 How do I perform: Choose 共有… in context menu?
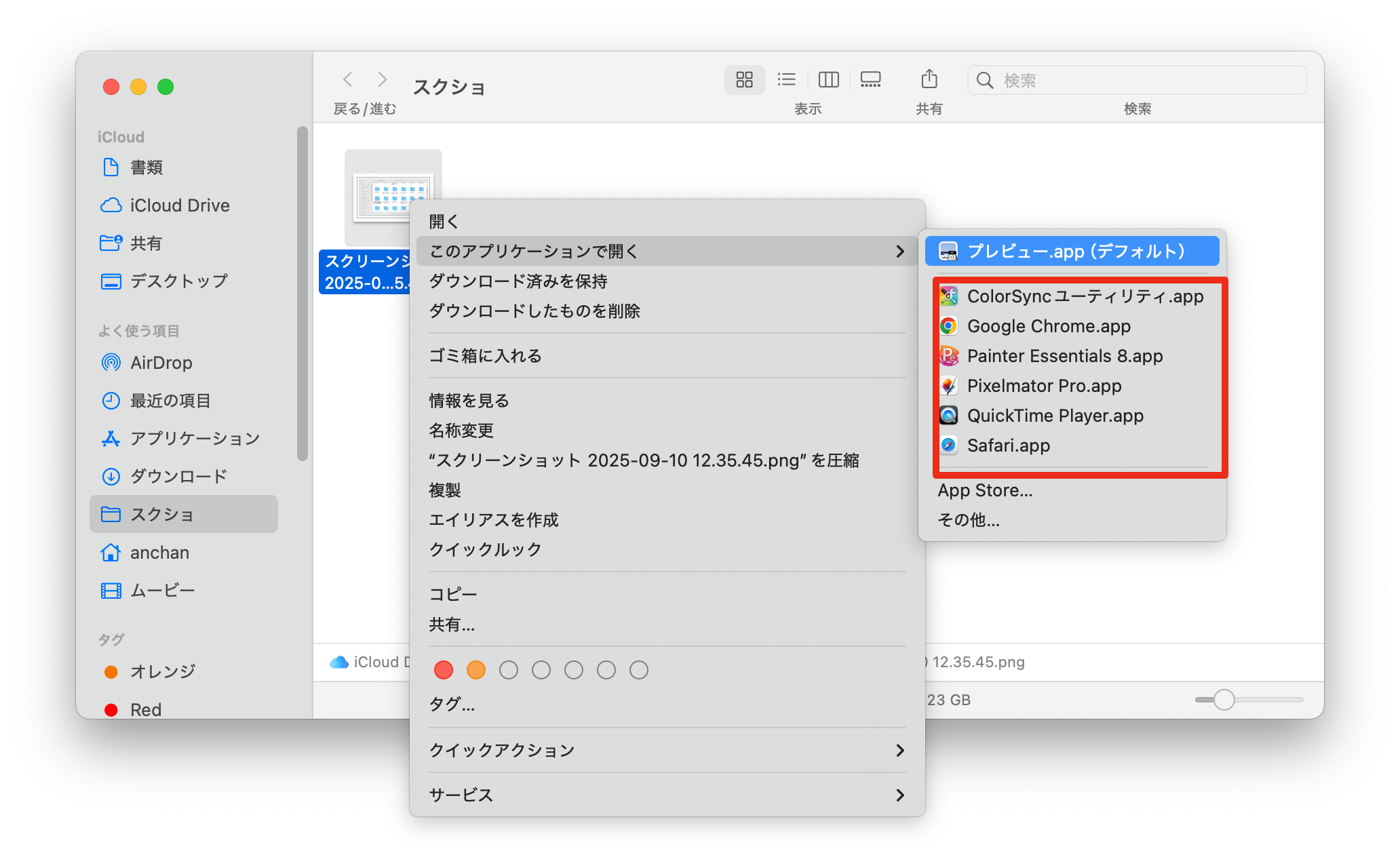(x=667, y=624)
